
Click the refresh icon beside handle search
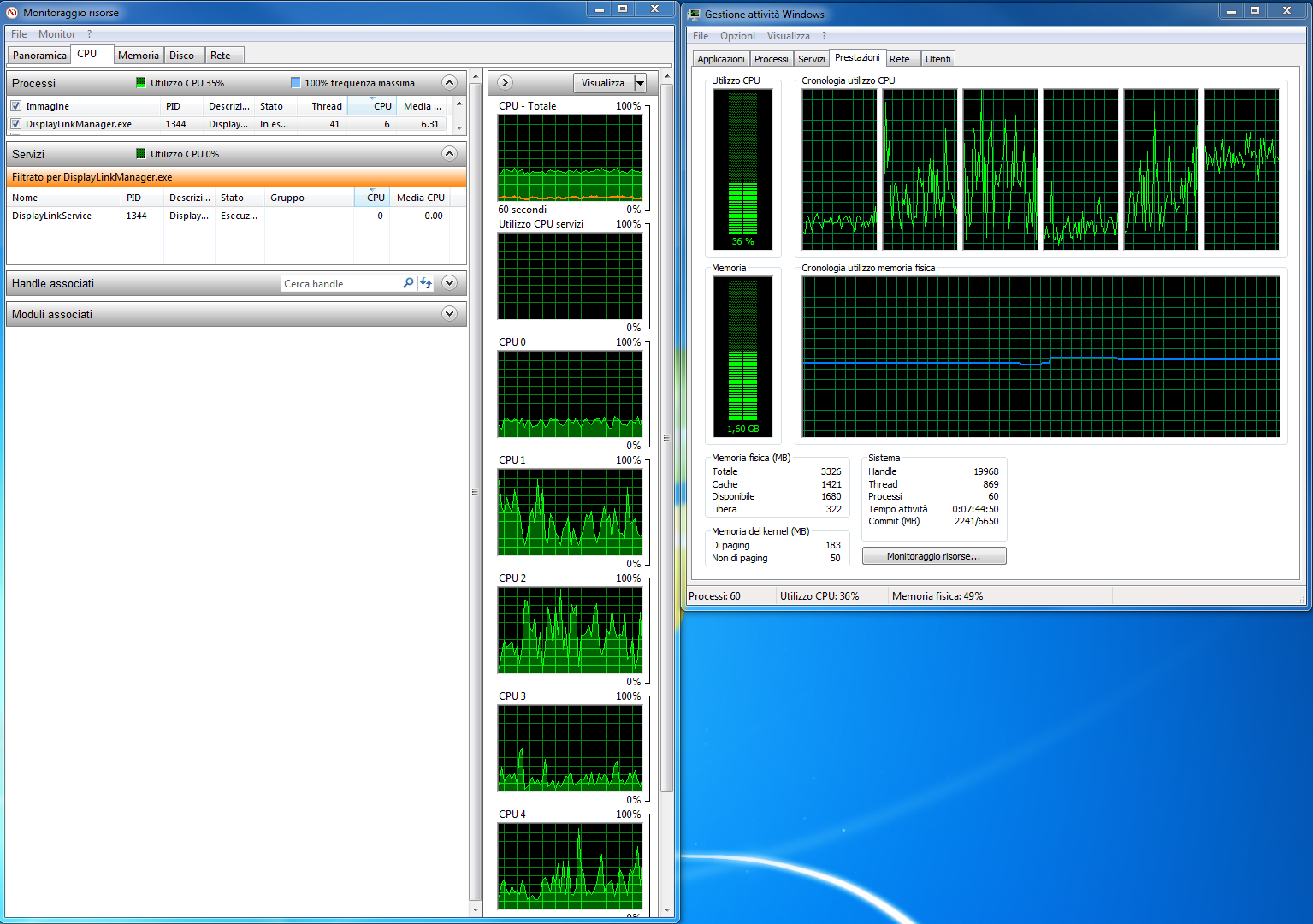coord(426,283)
